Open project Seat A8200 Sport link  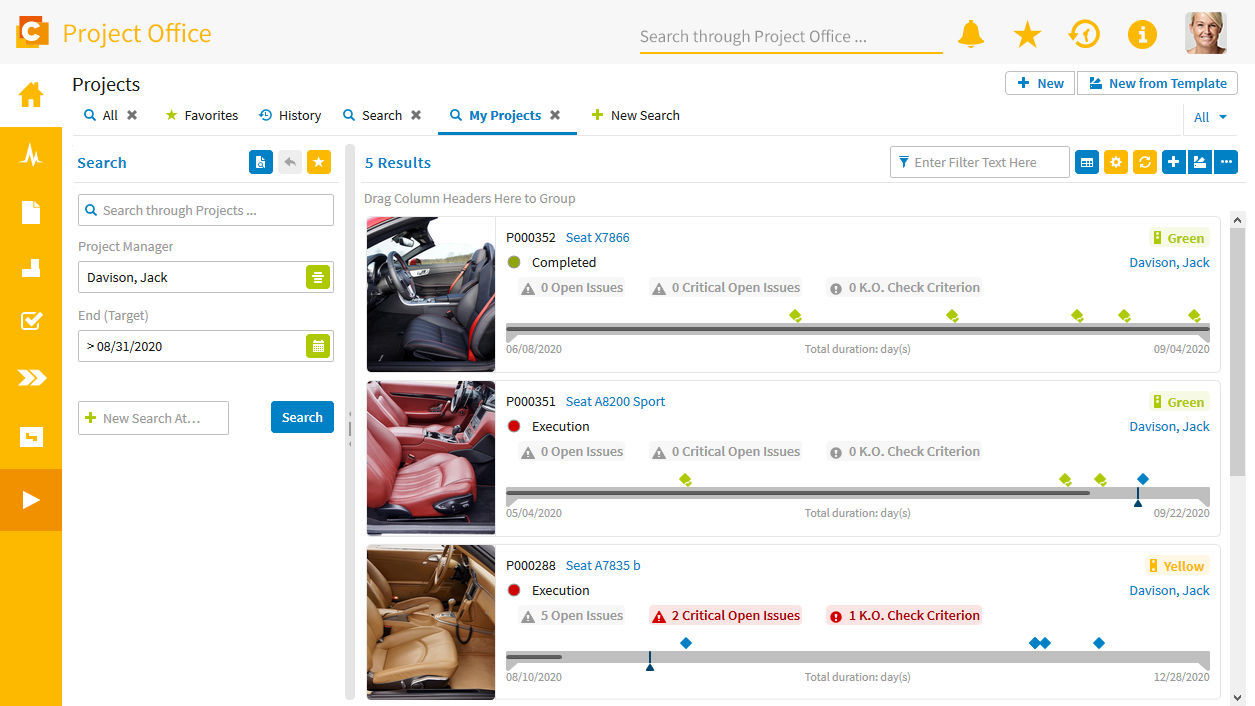(615, 401)
